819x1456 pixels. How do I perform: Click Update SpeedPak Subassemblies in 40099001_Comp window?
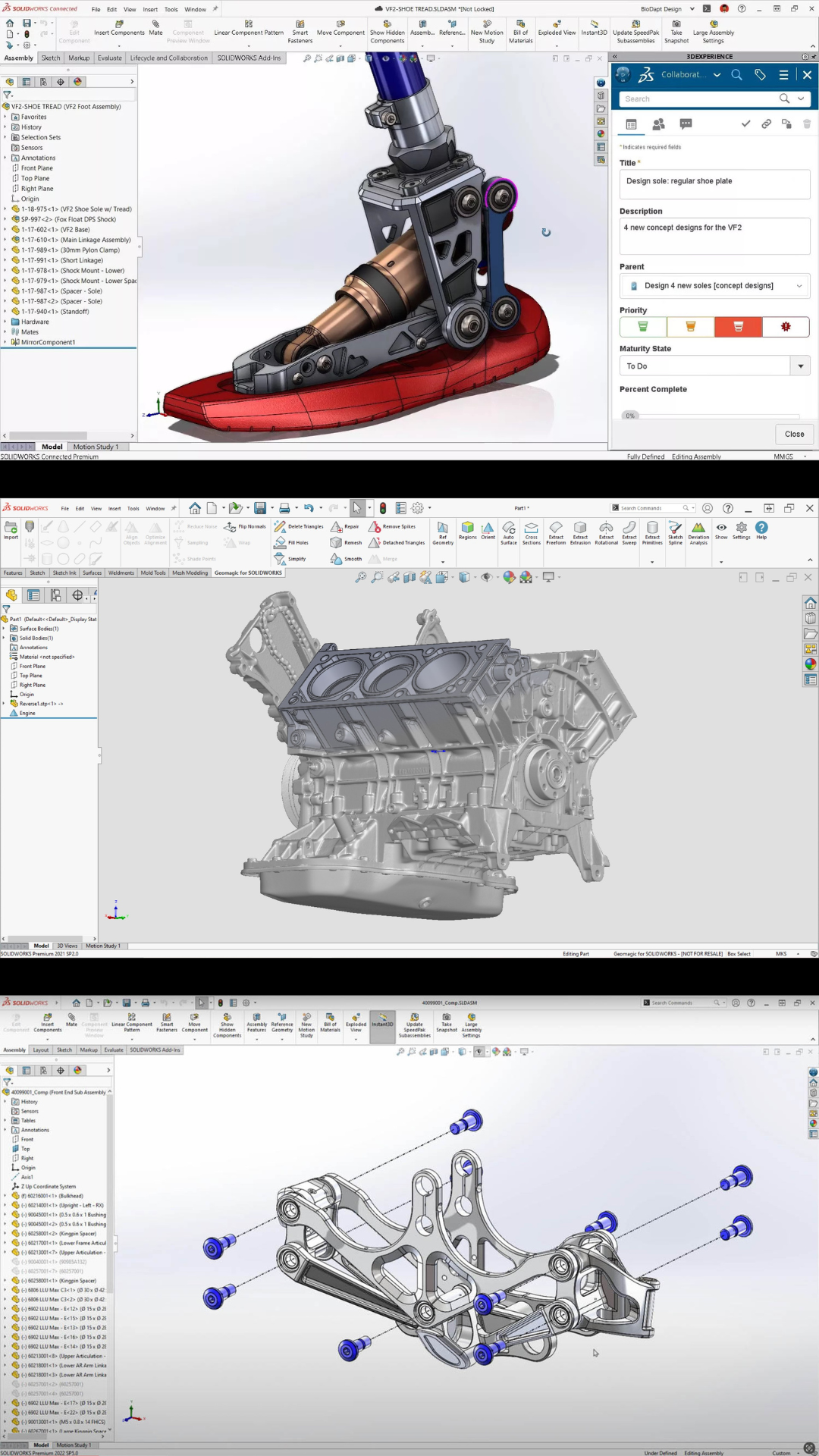415,1025
